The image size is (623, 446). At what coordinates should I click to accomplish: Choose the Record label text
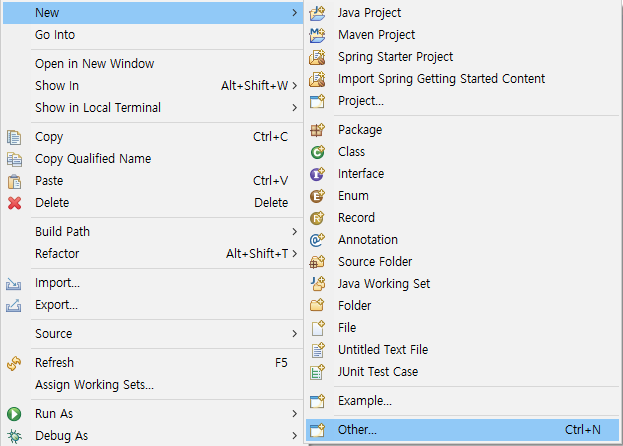tap(356, 218)
